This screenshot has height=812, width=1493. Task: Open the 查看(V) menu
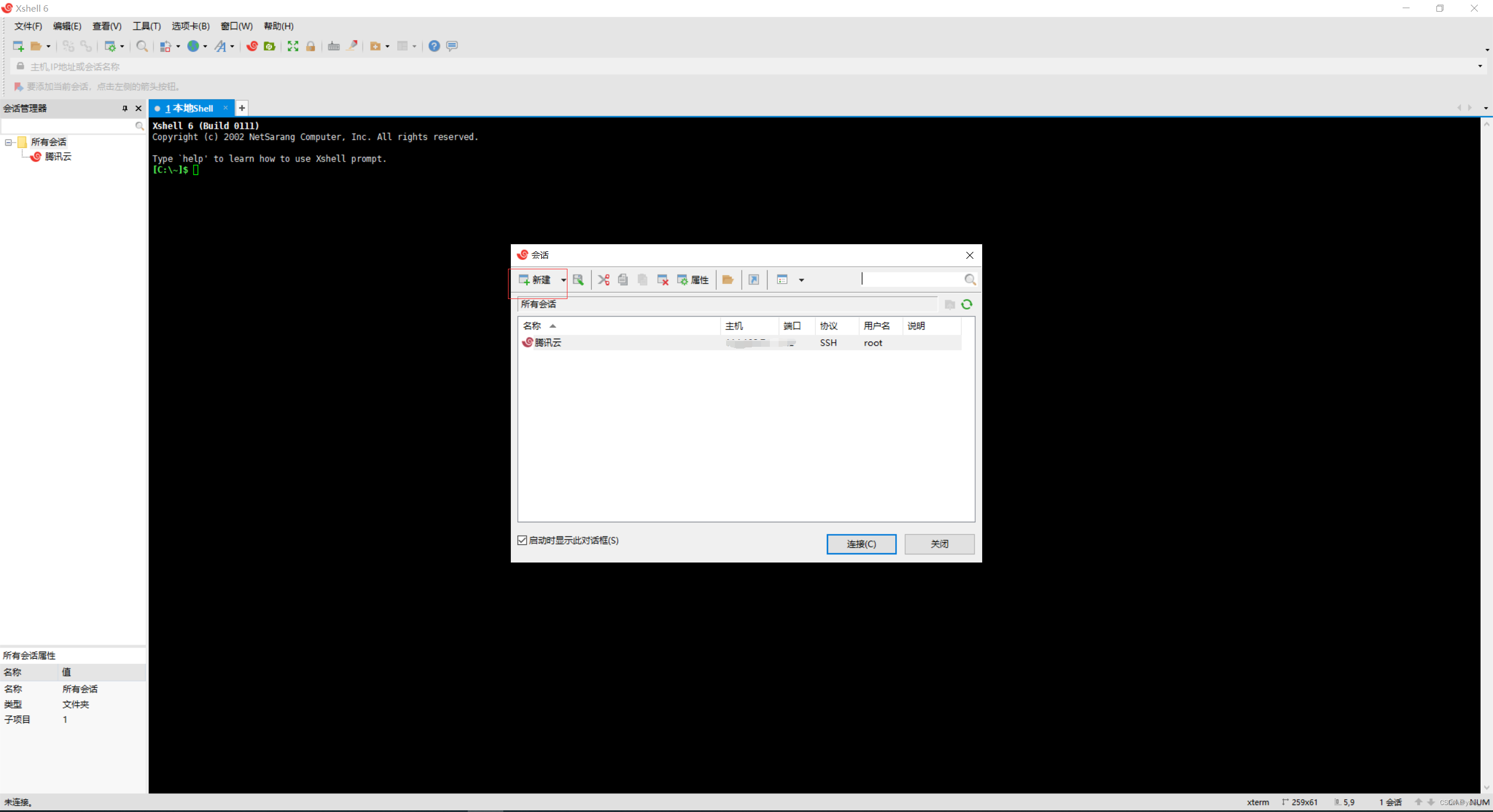pos(107,26)
